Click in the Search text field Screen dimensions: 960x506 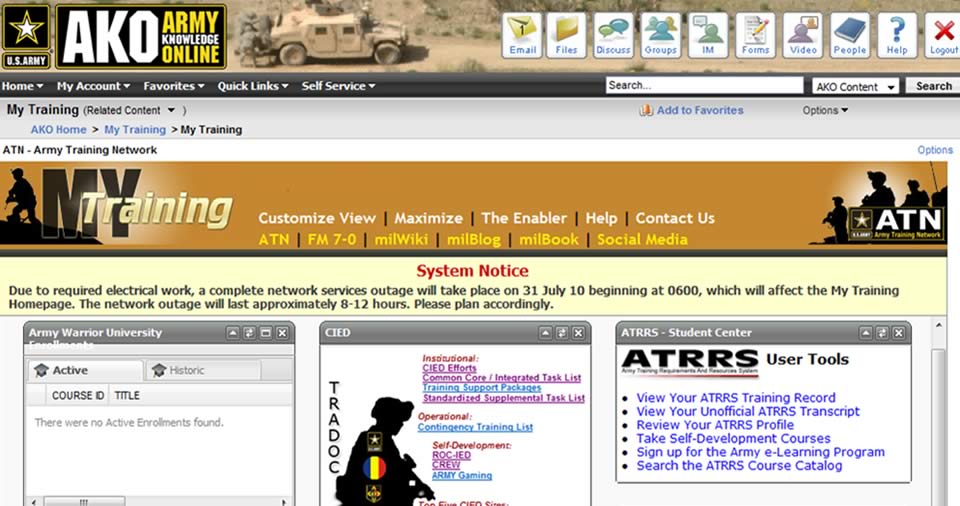[x=704, y=85]
